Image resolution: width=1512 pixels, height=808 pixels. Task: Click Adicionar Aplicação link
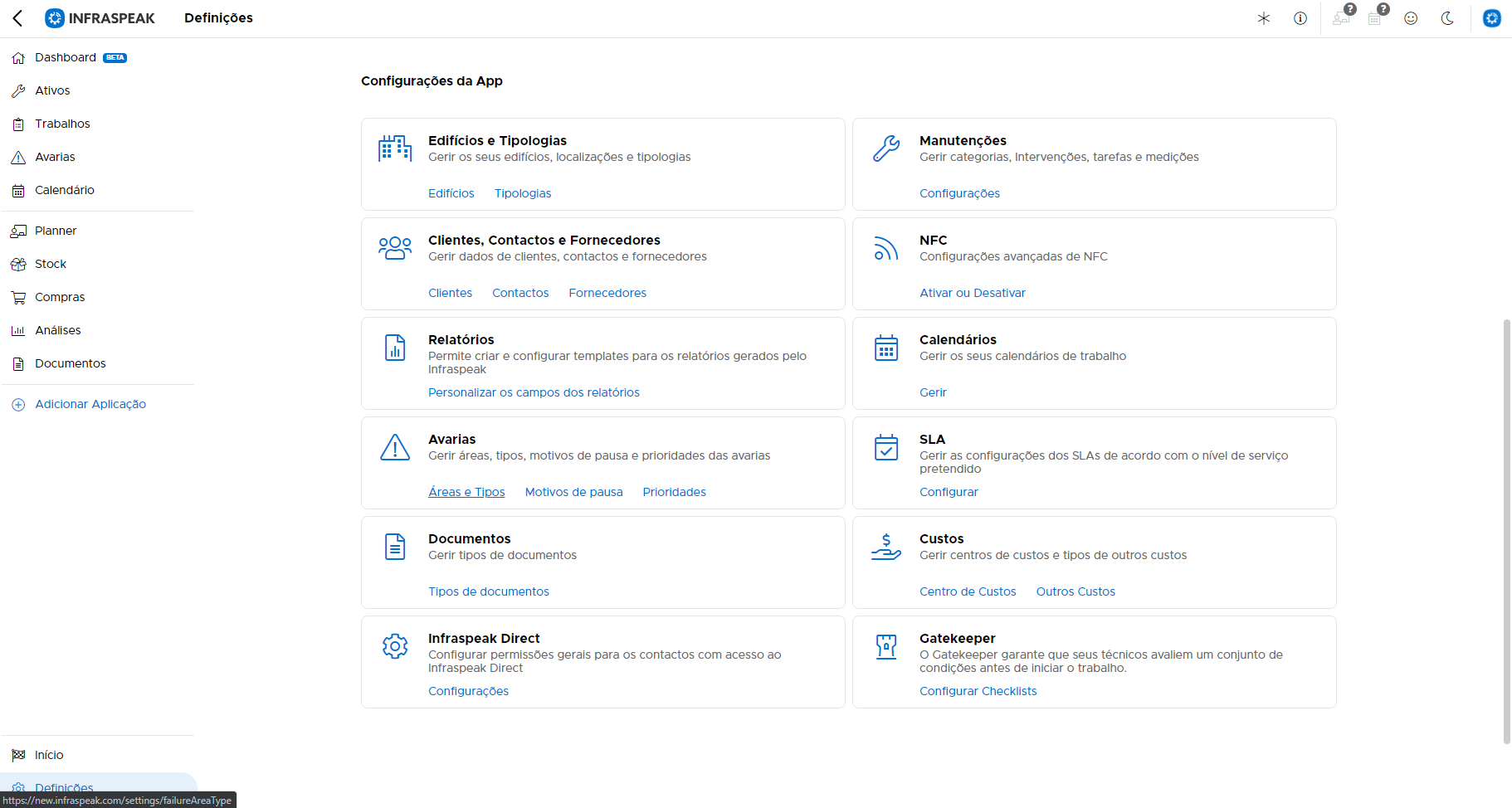(90, 404)
